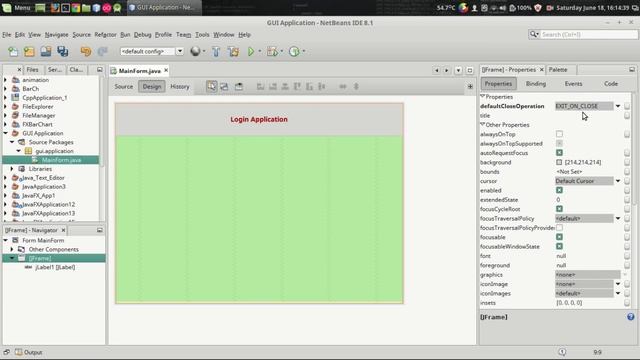This screenshot has height=360, width=640.
Task: Click in the Search input field
Action: tap(588, 34)
